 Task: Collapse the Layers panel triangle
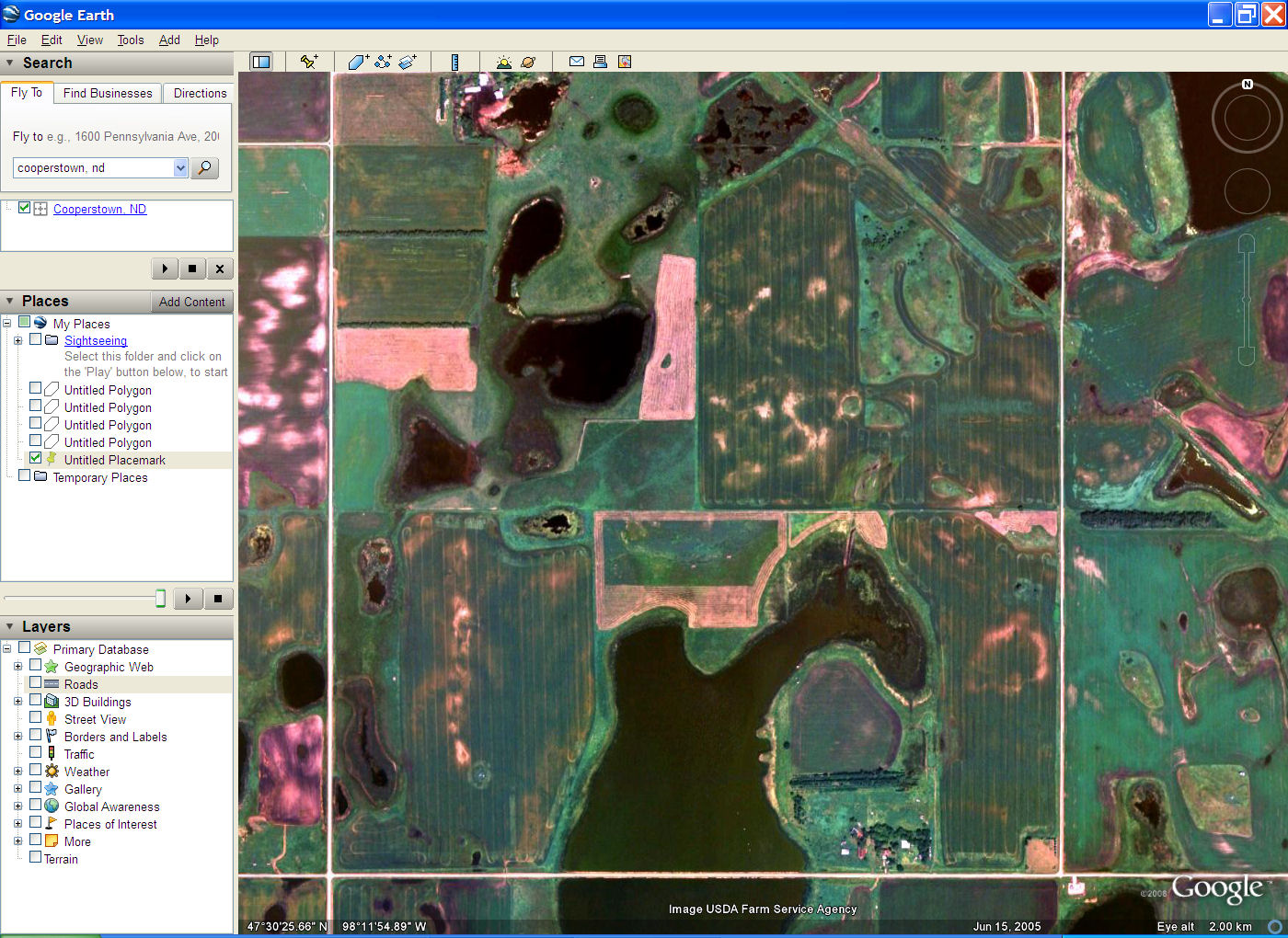click(x=10, y=626)
